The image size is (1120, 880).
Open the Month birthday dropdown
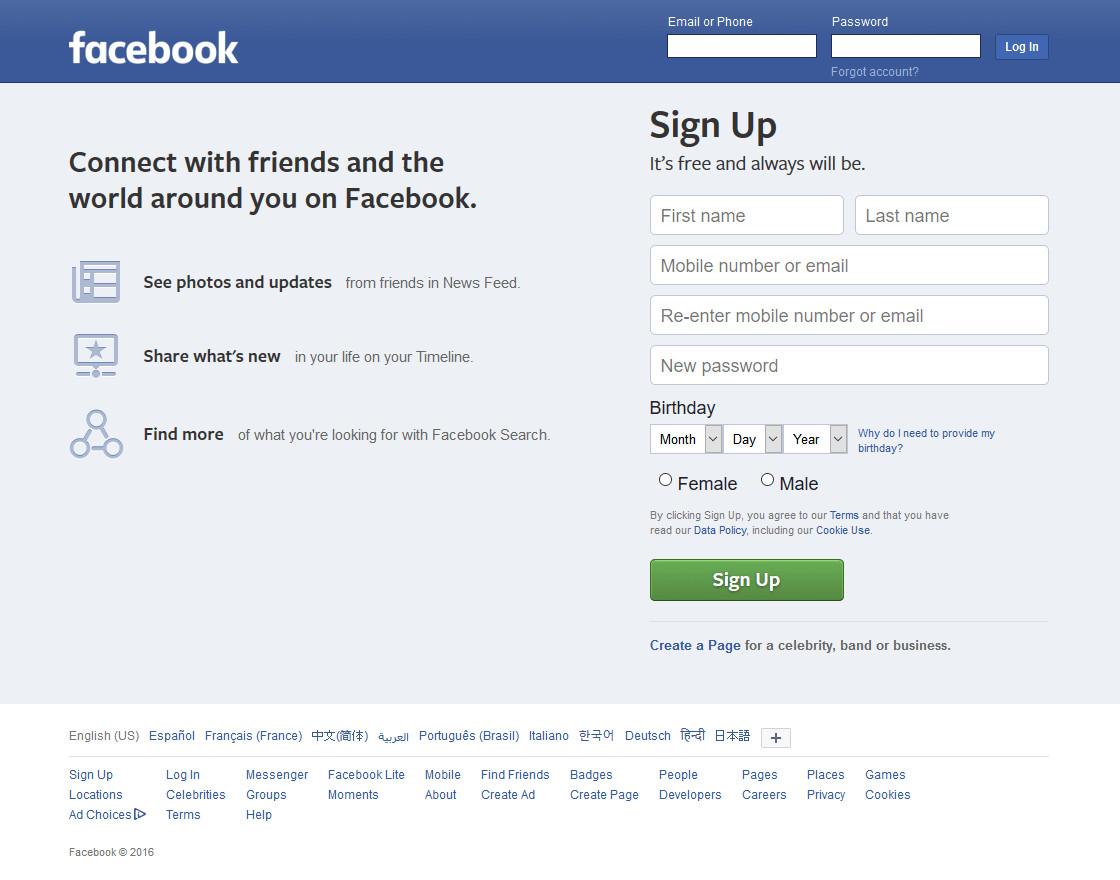coord(686,439)
